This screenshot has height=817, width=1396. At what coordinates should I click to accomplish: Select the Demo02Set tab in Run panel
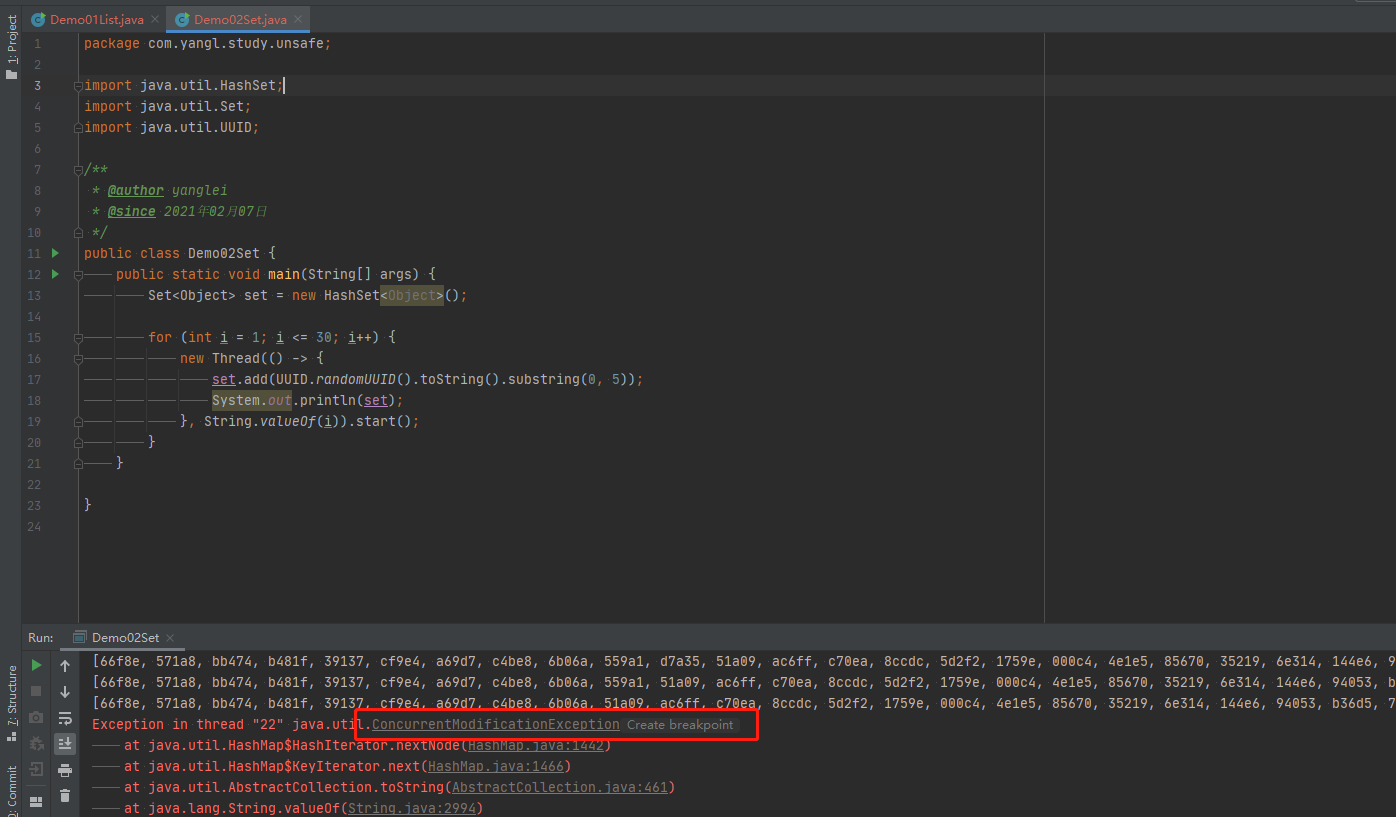pyautogui.click(x=125, y=637)
